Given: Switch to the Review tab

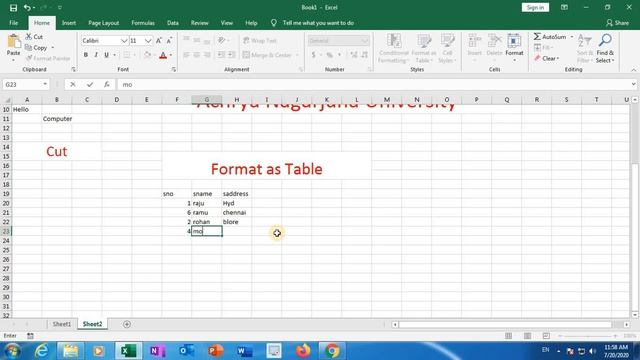Looking at the screenshot, I should (200, 23).
